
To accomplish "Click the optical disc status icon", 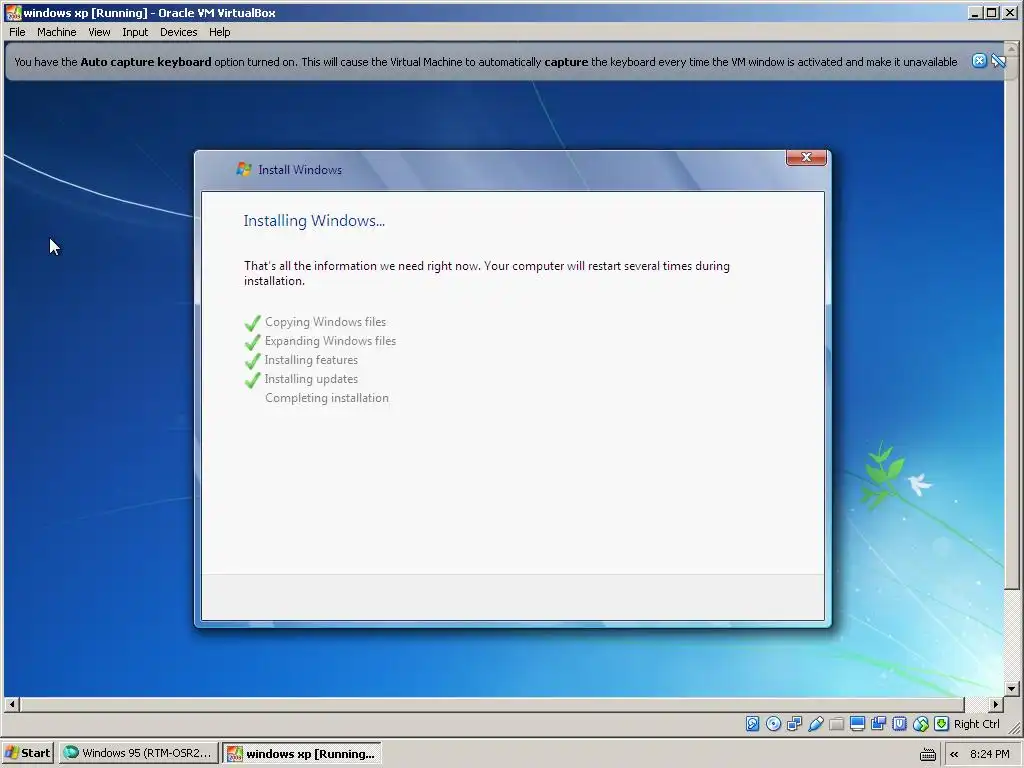I will pyautogui.click(x=773, y=724).
